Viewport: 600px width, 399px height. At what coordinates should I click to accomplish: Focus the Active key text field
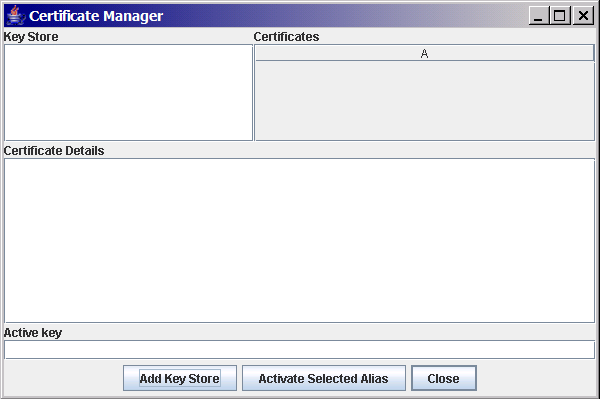(299, 350)
